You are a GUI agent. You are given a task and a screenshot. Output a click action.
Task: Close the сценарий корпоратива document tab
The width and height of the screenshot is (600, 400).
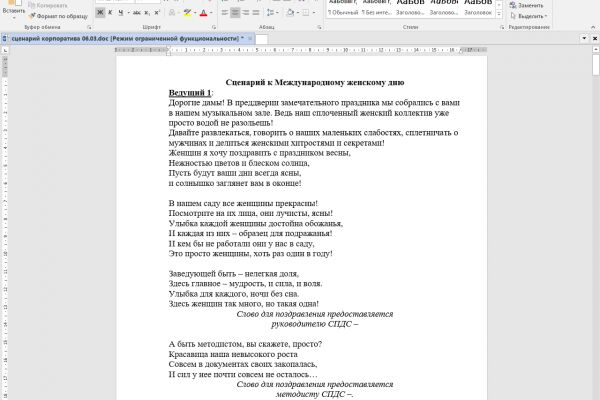(x=250, y=39)
